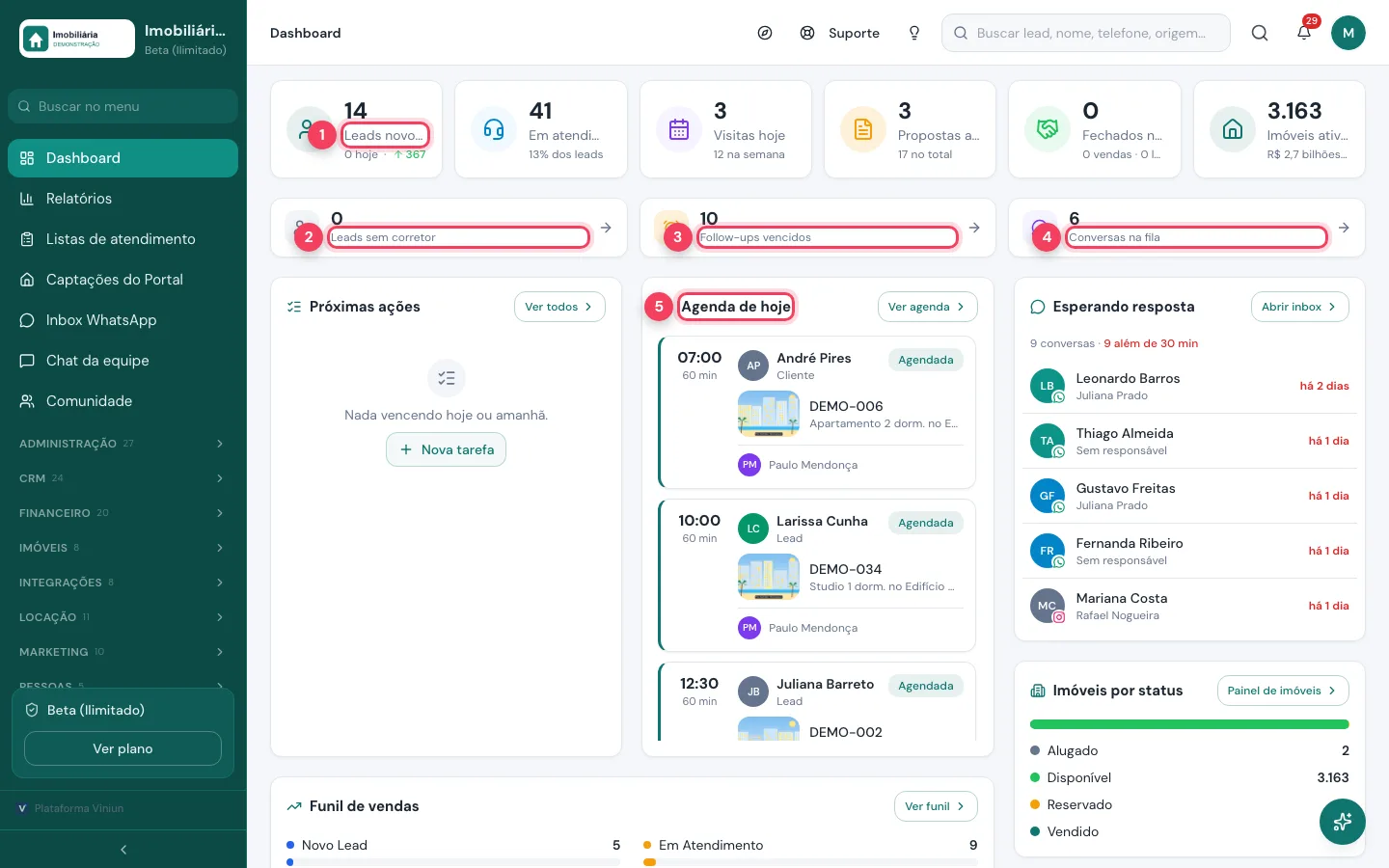Image resolution: width=1389 pixels, height=868 pixels.
Task: Click the floating AI sparkle assistant button
Action: (x=1343, y=822)
